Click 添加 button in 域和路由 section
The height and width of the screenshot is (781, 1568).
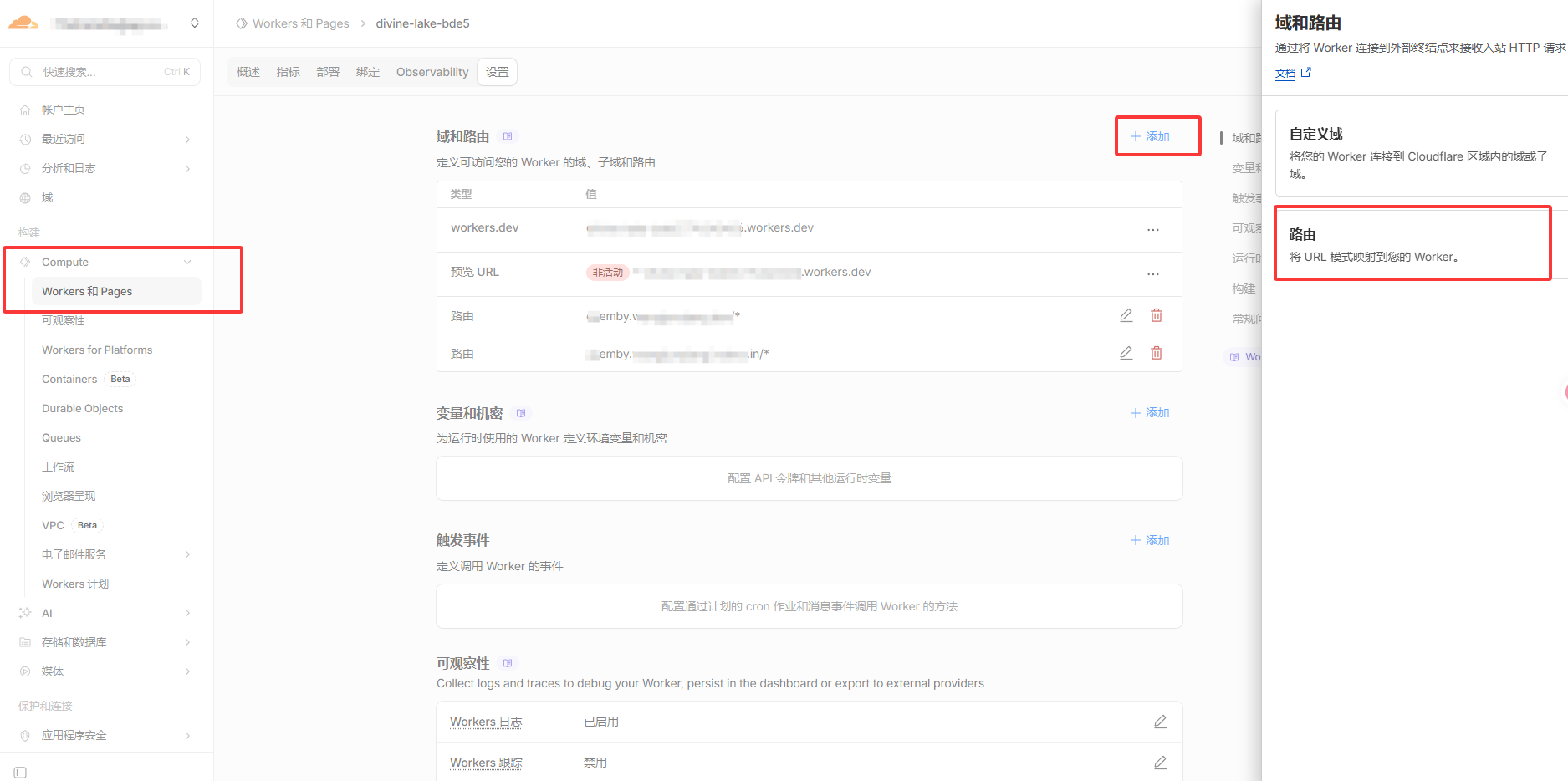(1151, 136)
